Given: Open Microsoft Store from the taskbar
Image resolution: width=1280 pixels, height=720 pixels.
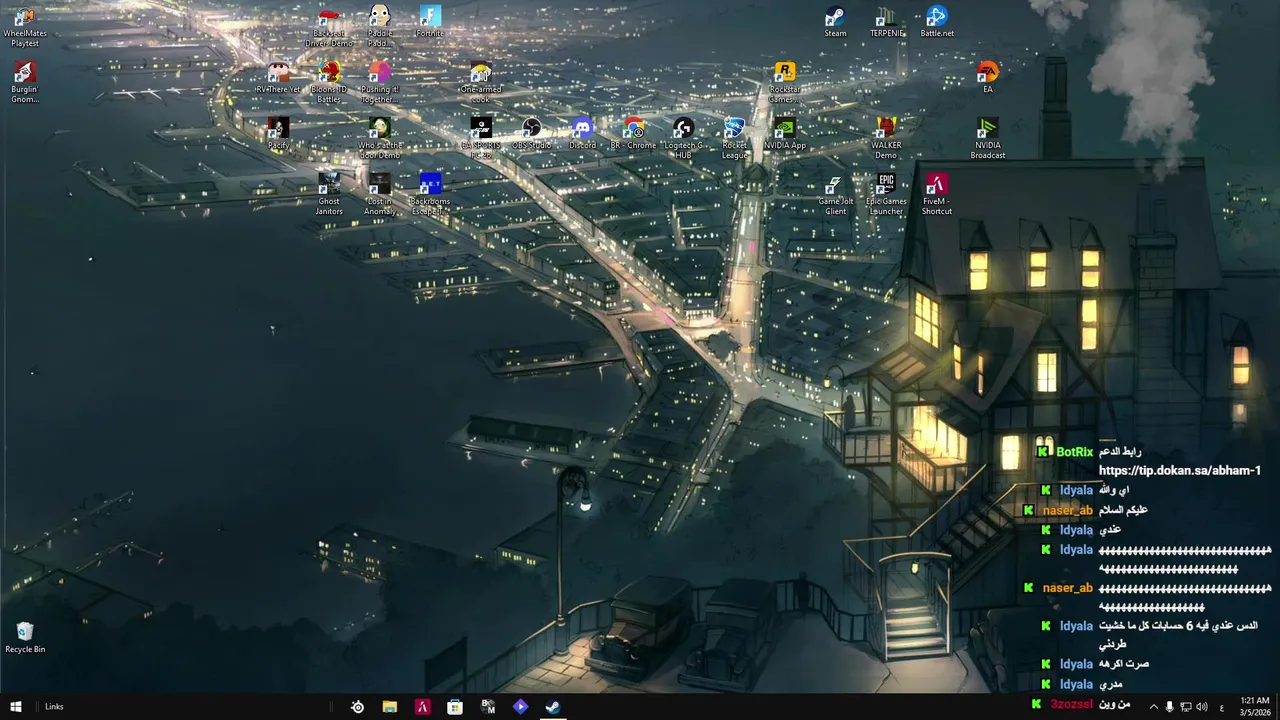Looking at the screenshot, I should 455,707.
